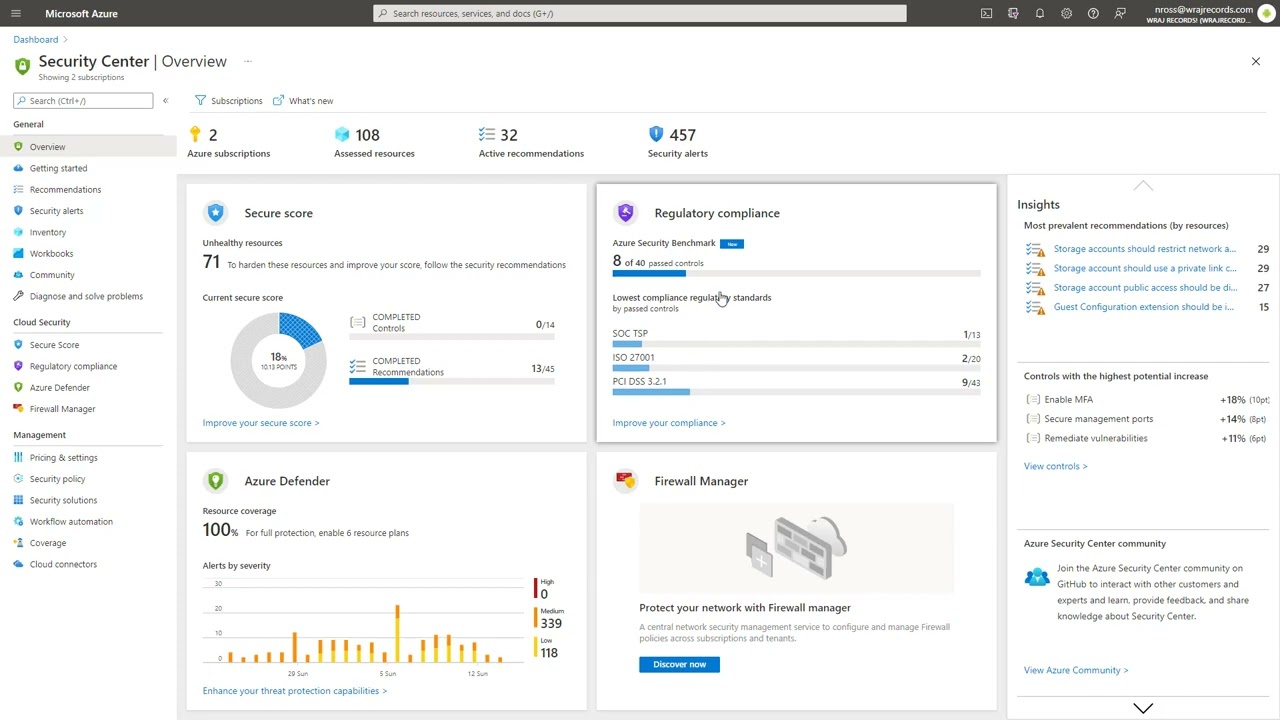The image size is (1280, 720).
Task: Follow Enhance your threat protection capabilities link
Action: 294,691
